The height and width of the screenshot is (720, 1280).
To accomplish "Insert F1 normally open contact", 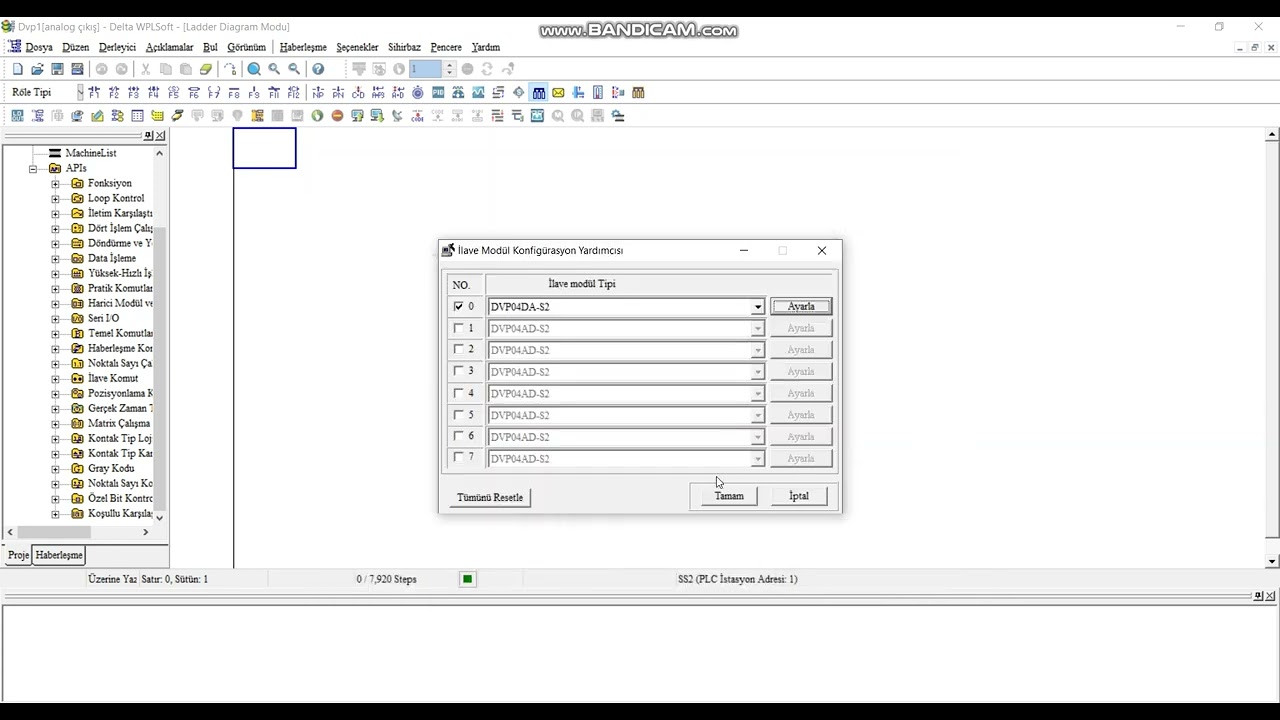I will click(x=94, y=92).
